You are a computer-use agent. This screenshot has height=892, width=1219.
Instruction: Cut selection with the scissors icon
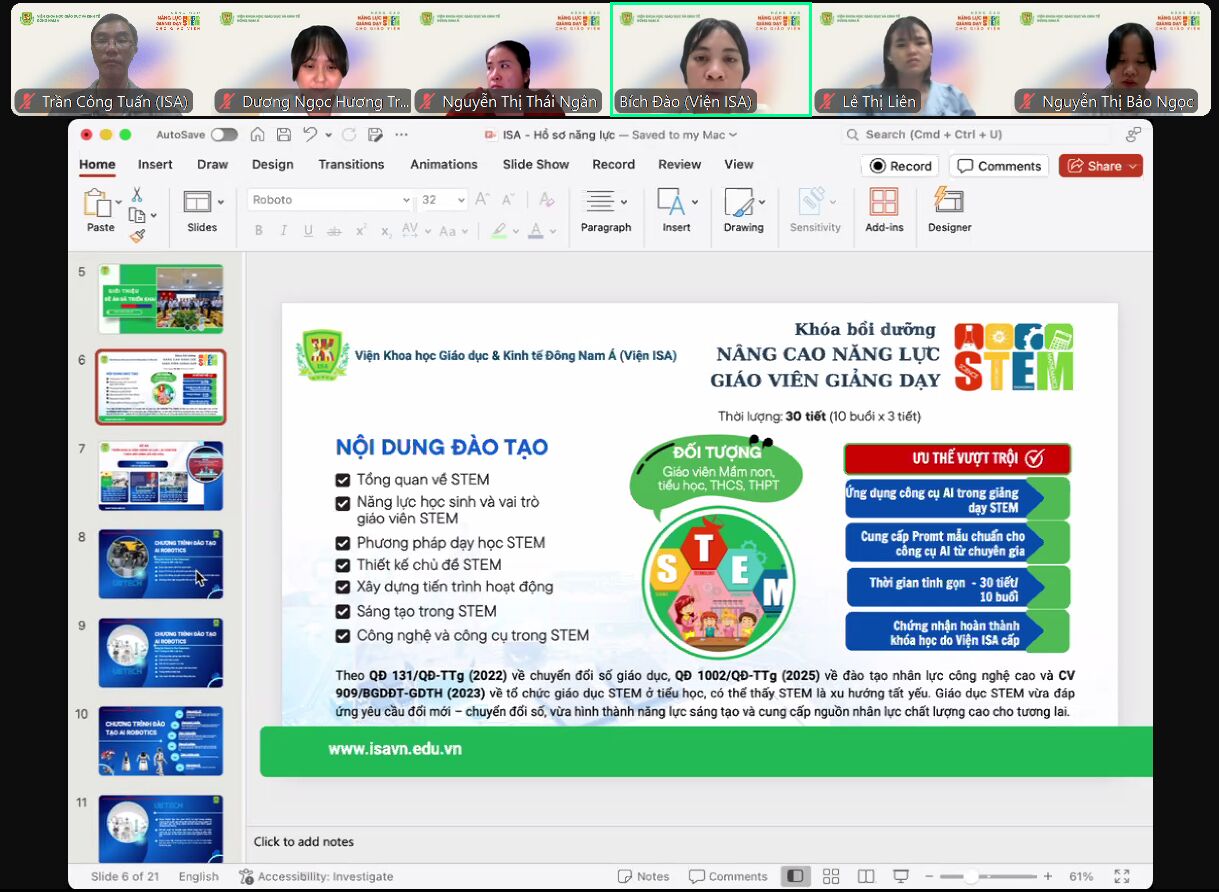[137, 194]
